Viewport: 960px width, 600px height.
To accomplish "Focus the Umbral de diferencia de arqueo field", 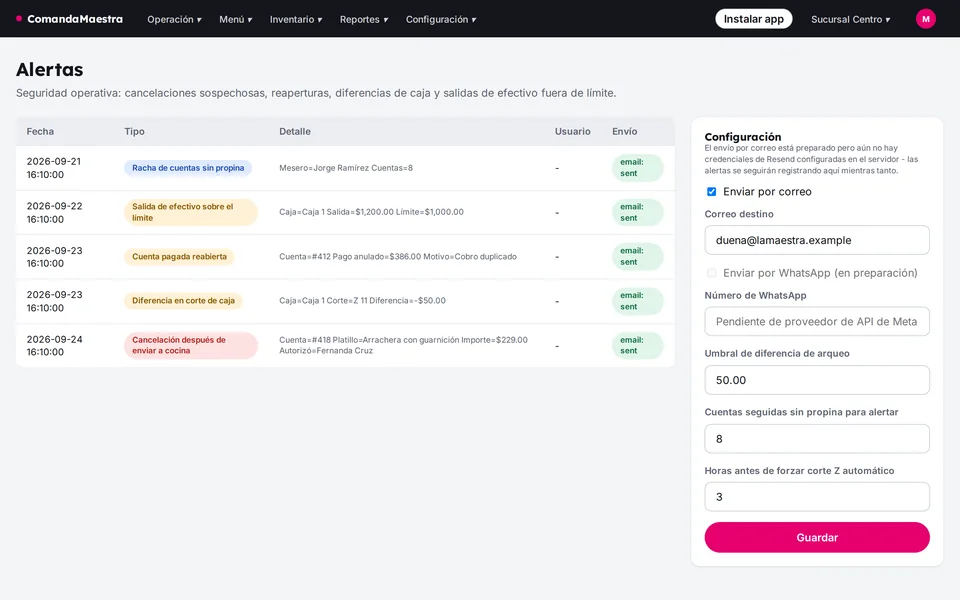I will click(817, 380).
